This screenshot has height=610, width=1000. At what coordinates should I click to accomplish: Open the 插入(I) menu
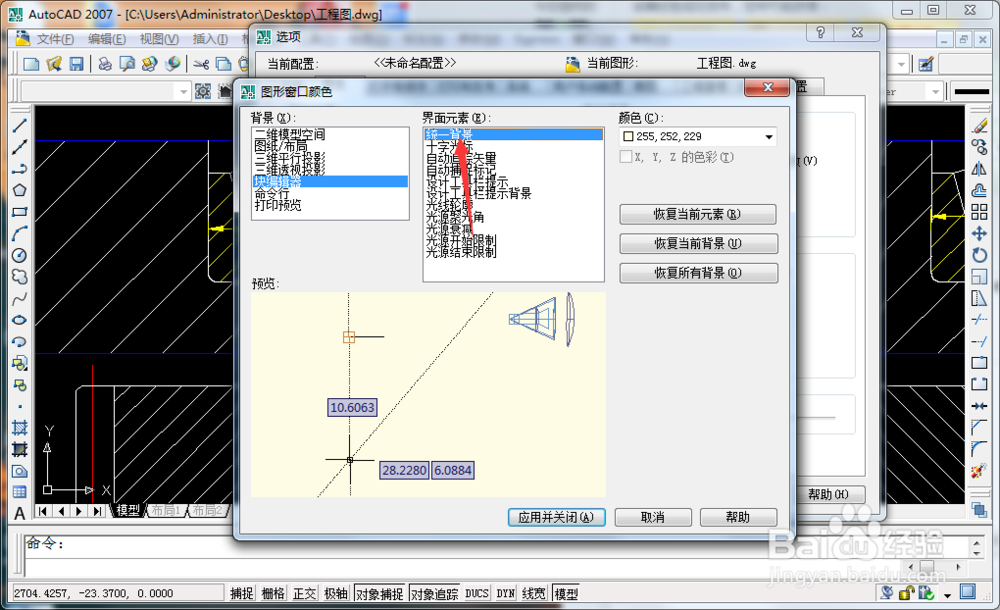[210, 39]
